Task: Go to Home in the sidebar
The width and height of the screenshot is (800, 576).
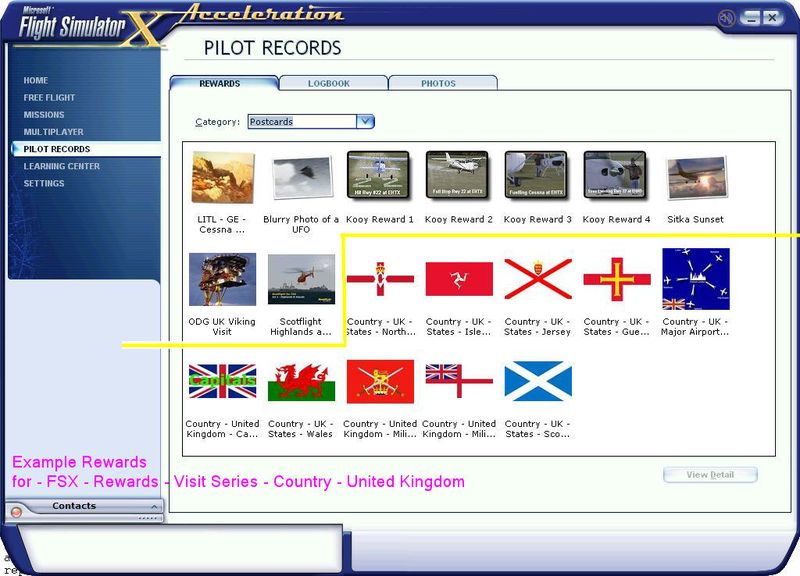Action: (36, 81)
